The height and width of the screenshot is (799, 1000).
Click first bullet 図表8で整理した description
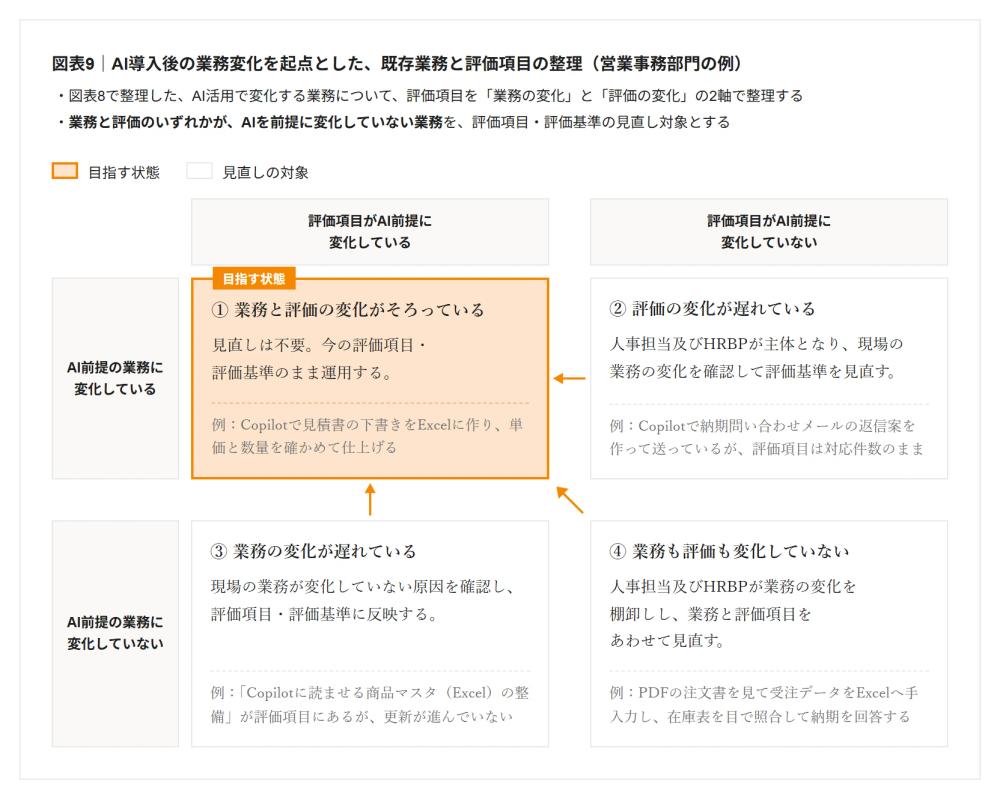click(429, 96)
